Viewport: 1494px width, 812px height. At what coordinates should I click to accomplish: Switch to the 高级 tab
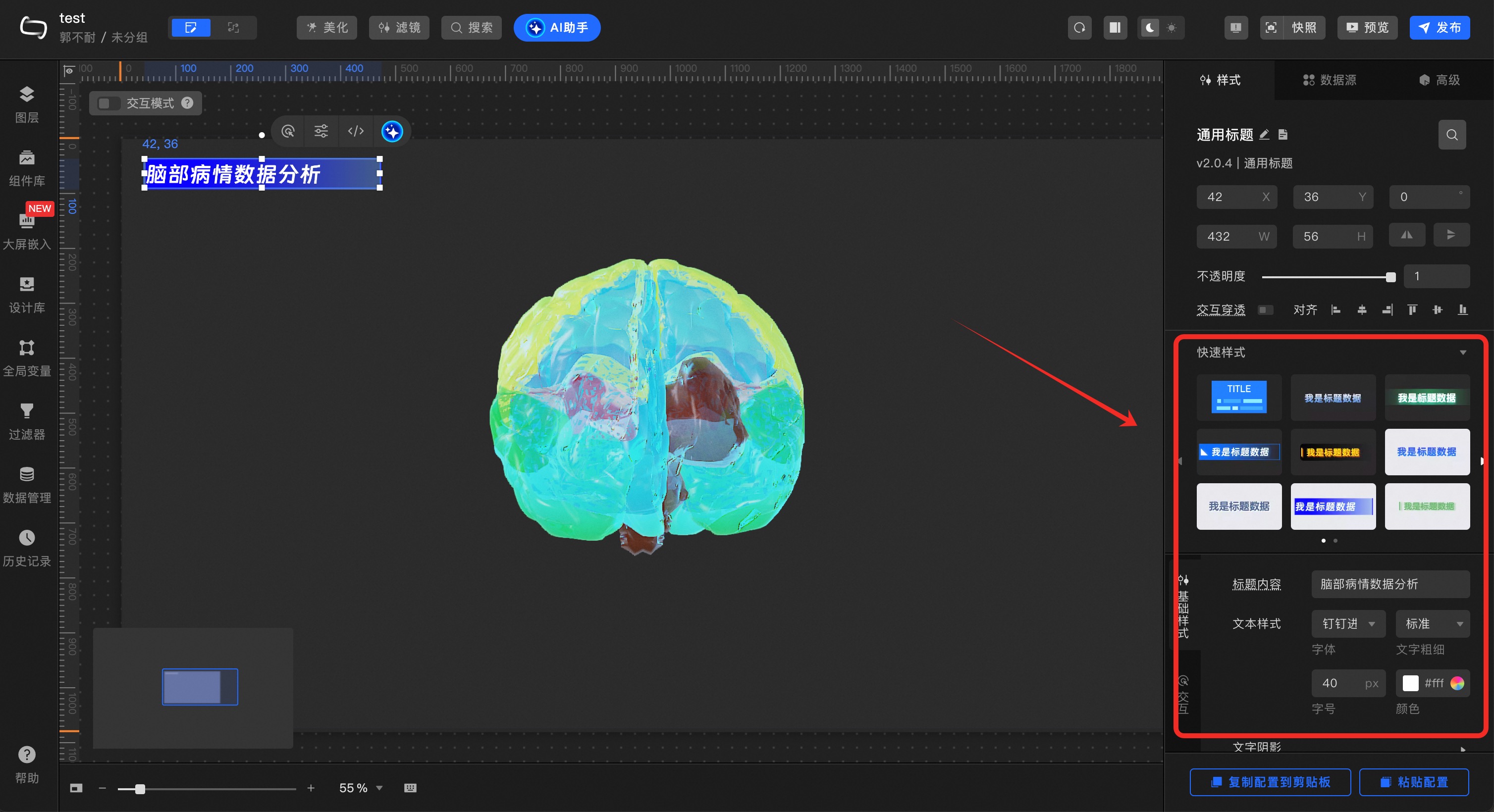click(x=1440, y=80)
